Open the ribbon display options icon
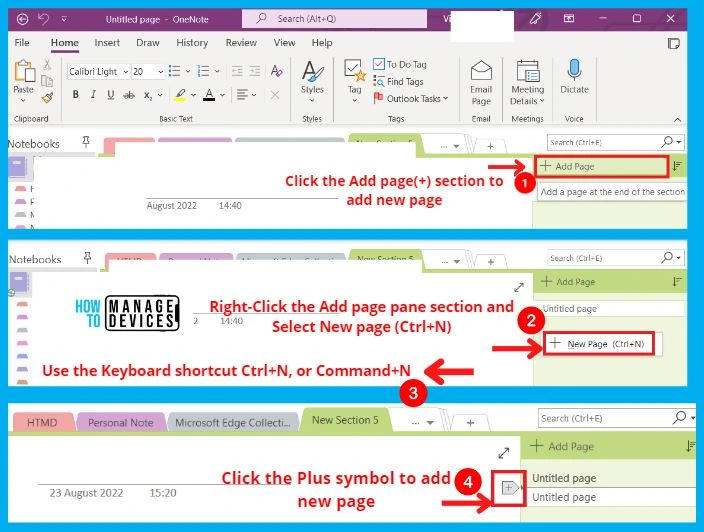The width and height of the screenshot is (704, 532). (569, 18)
